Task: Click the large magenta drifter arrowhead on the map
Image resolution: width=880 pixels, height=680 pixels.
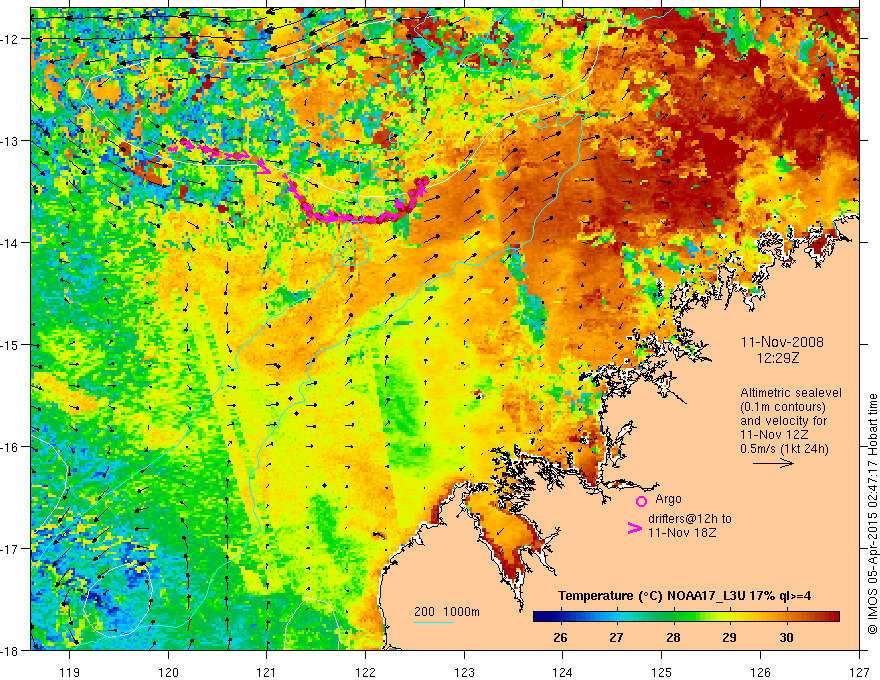Action: 264,166
